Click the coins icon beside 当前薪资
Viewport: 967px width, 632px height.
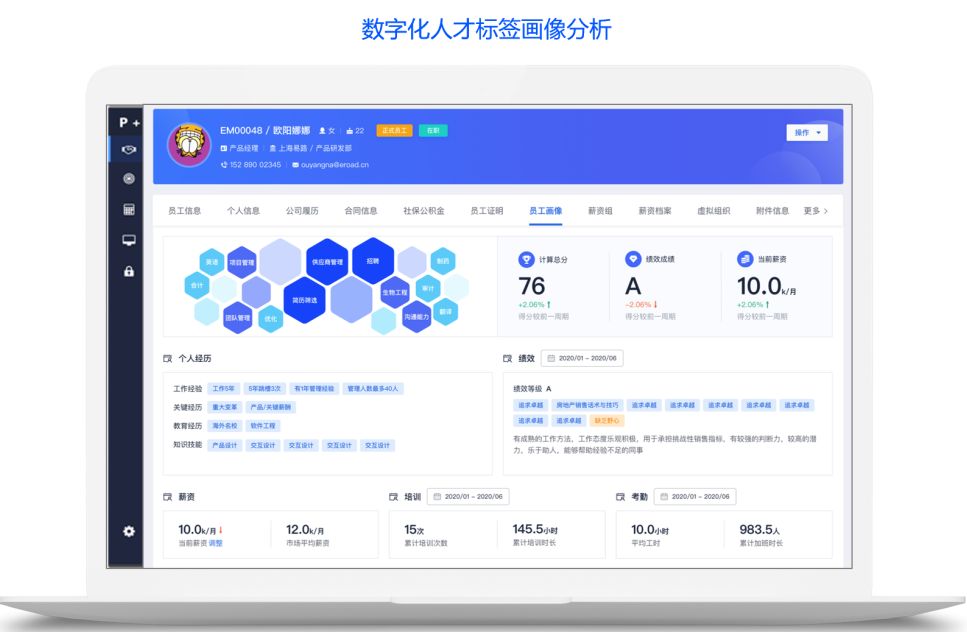[745, 259]
